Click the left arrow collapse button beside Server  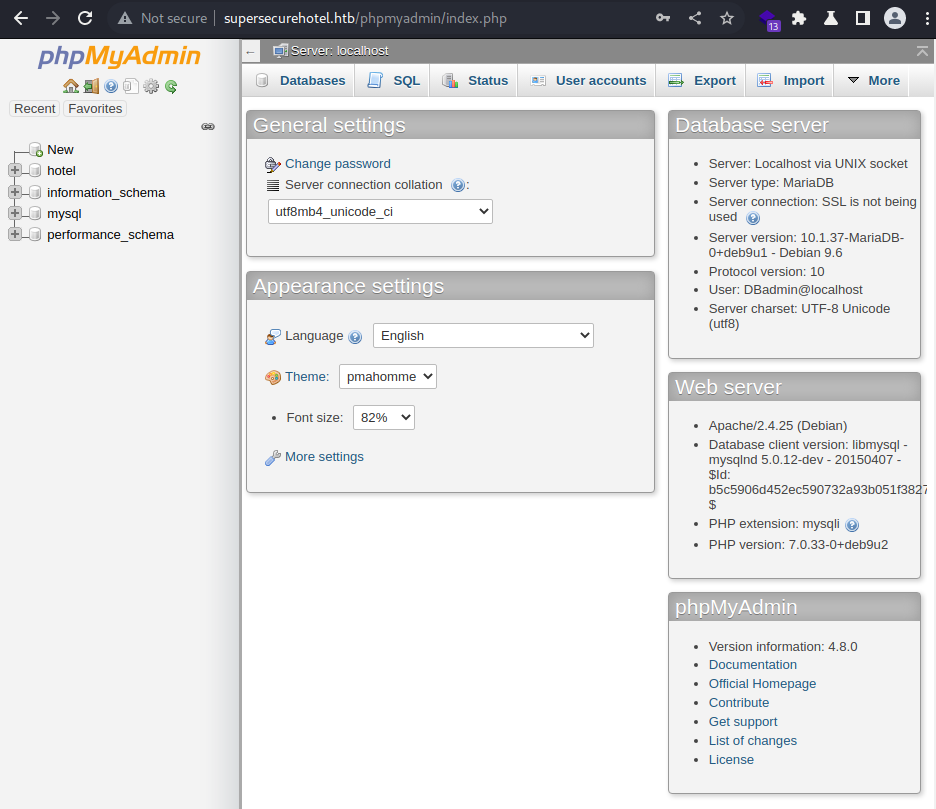251,53
